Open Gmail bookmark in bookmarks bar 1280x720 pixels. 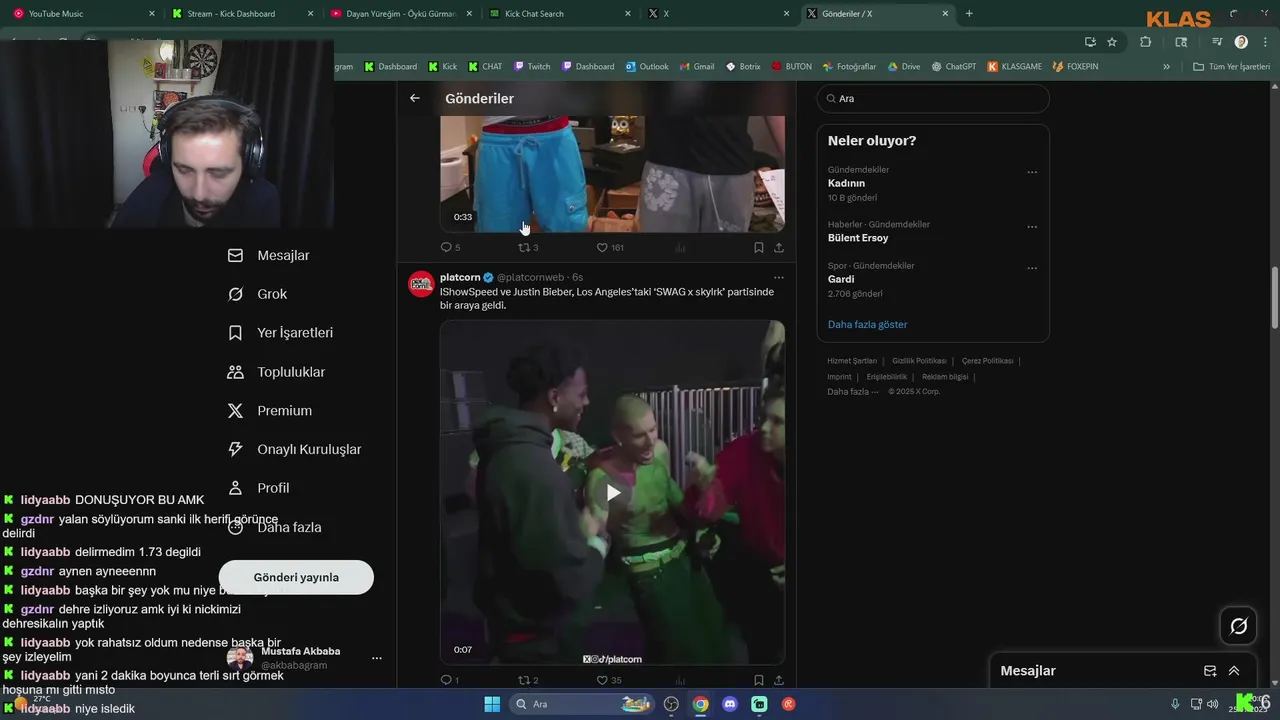(x=697, y=67)
